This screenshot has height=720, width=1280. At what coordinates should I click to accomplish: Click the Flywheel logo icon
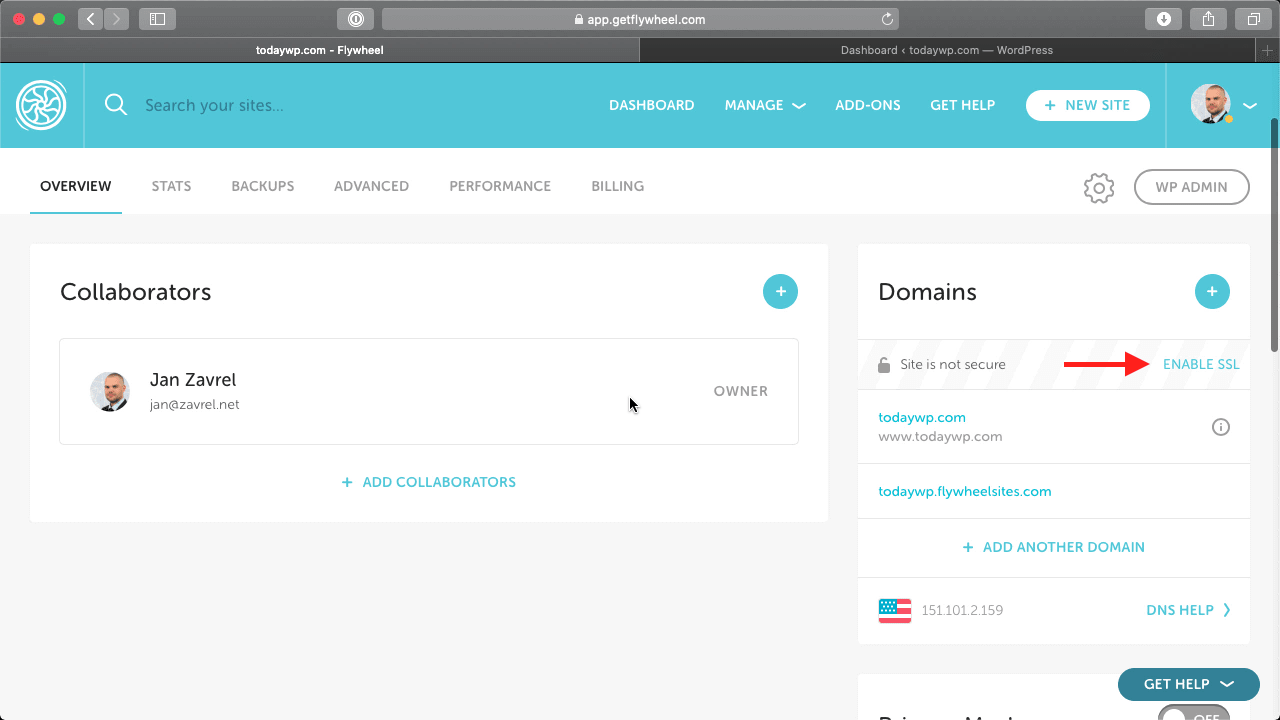pyautogui.click(x=41, y=105)
